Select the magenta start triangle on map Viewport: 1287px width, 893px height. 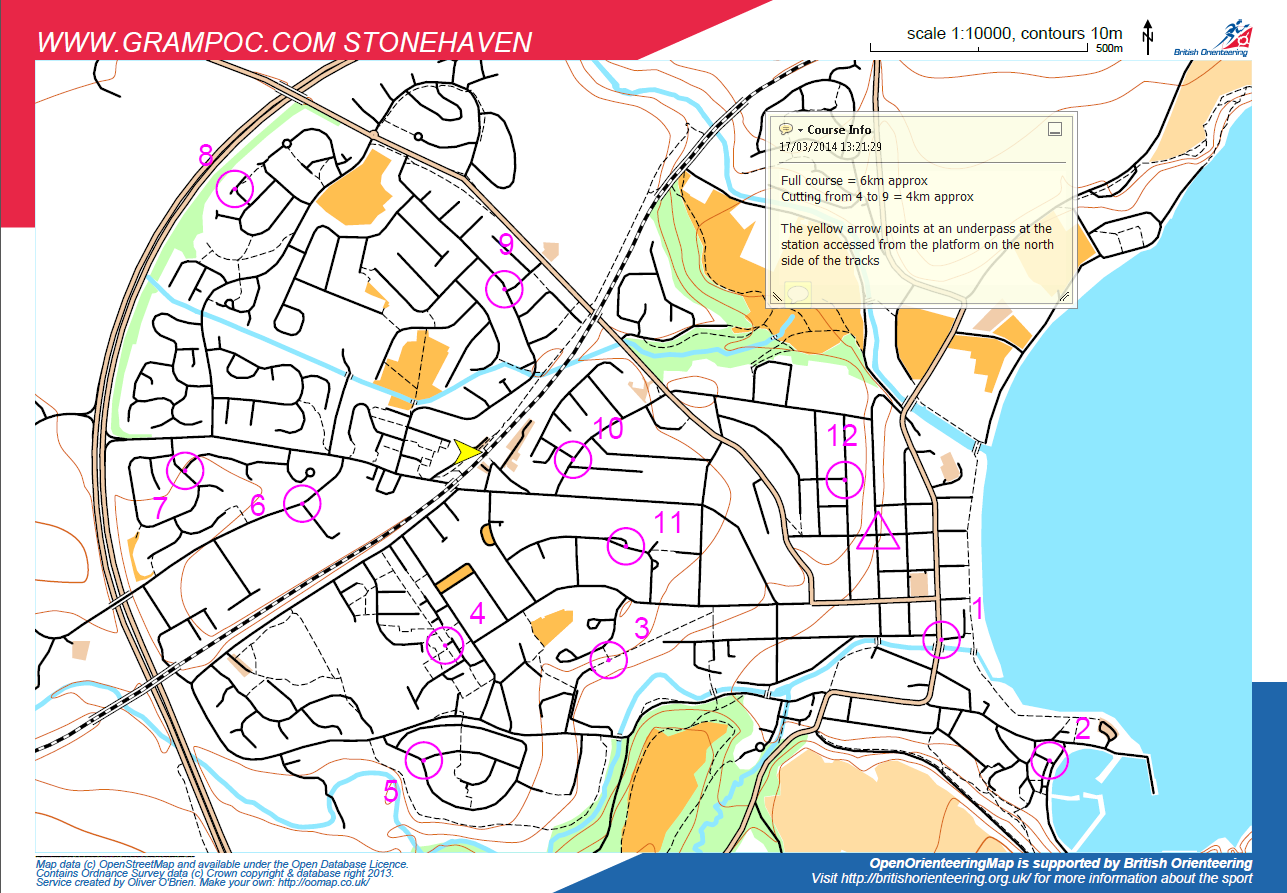click(877, 532)
